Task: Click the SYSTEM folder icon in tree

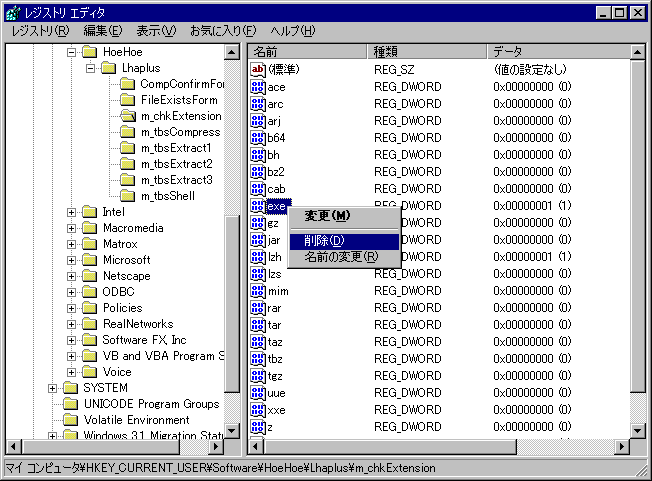Action: 70,388
